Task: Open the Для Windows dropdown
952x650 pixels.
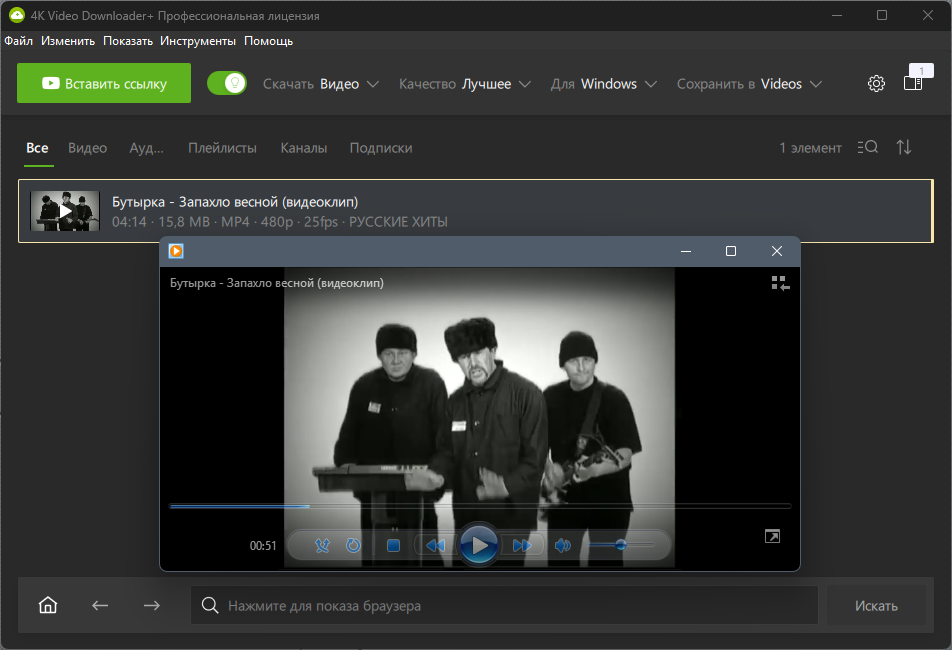Action: 604,84
